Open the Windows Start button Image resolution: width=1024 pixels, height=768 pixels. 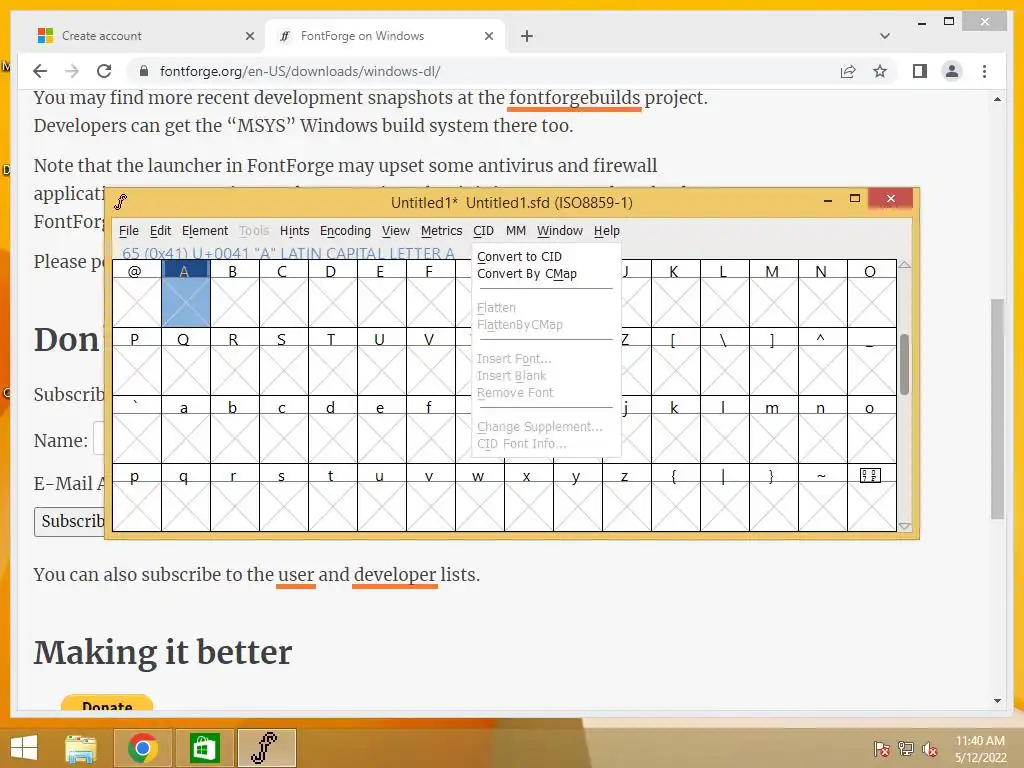(x=24, y=748)
